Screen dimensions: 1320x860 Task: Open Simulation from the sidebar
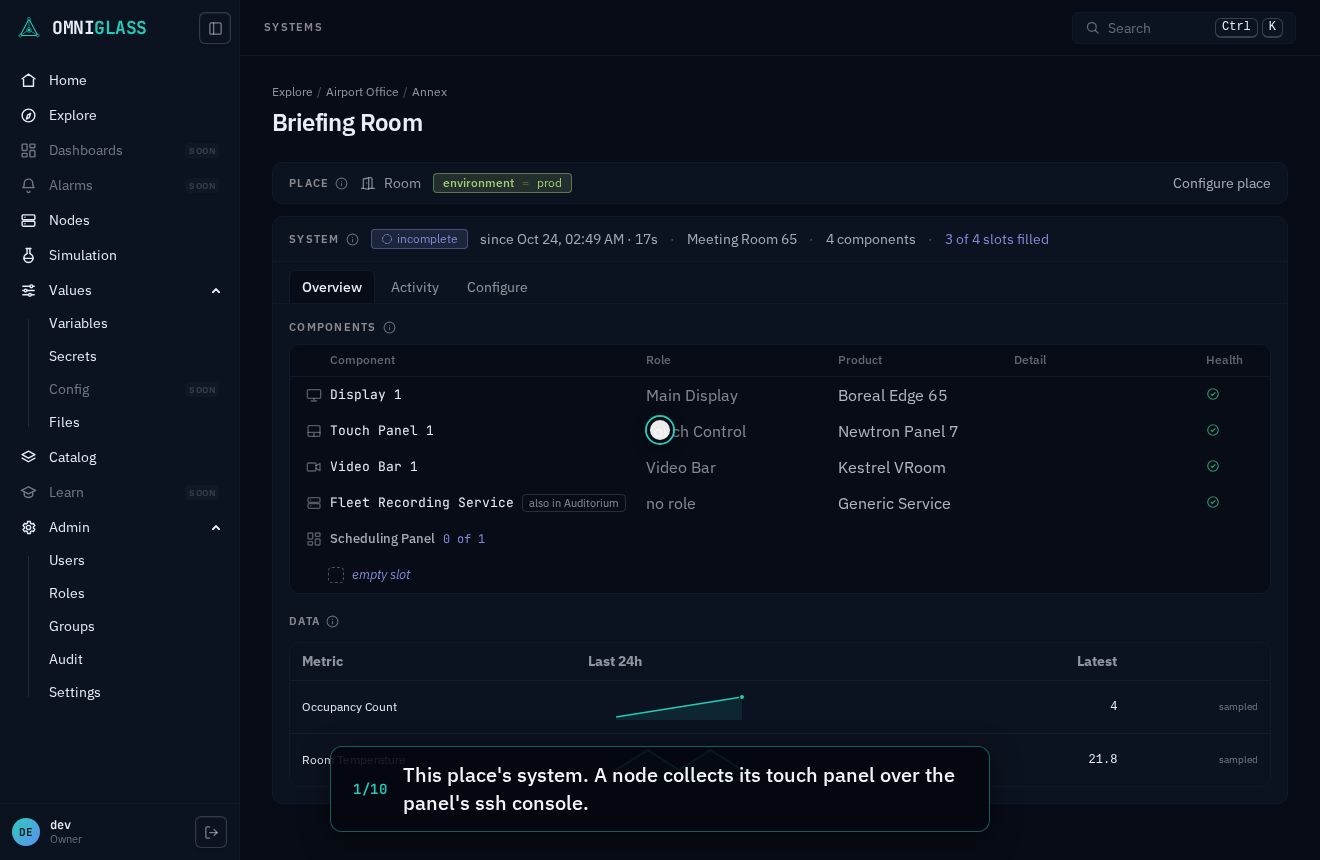pos(120,255)
